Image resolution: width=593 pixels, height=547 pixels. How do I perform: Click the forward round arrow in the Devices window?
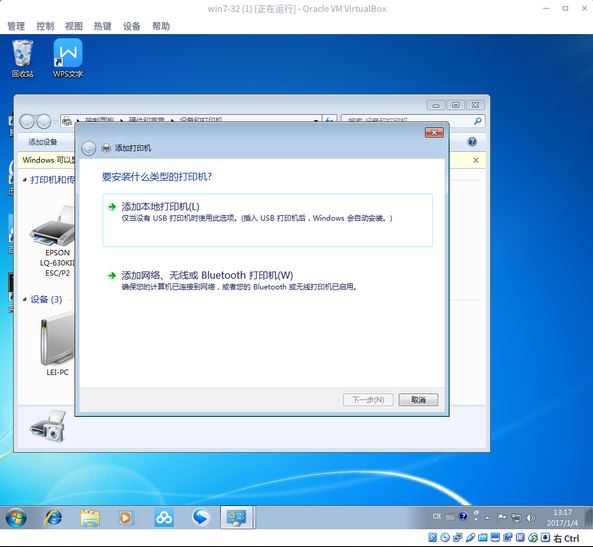click(44, 121)
